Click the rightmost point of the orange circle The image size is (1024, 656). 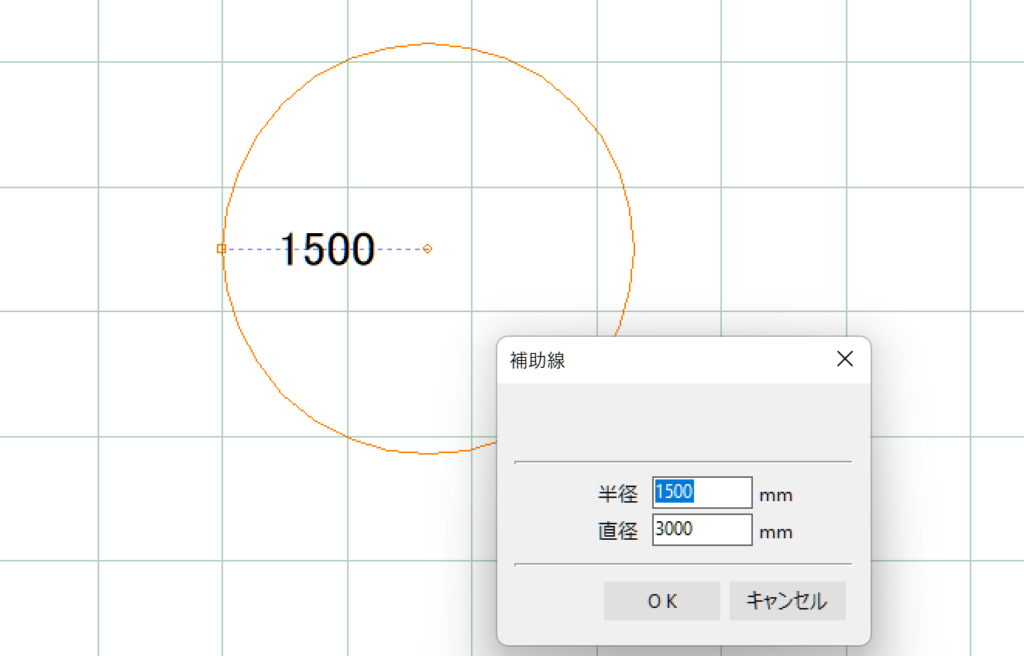click(x=634, y=248)
